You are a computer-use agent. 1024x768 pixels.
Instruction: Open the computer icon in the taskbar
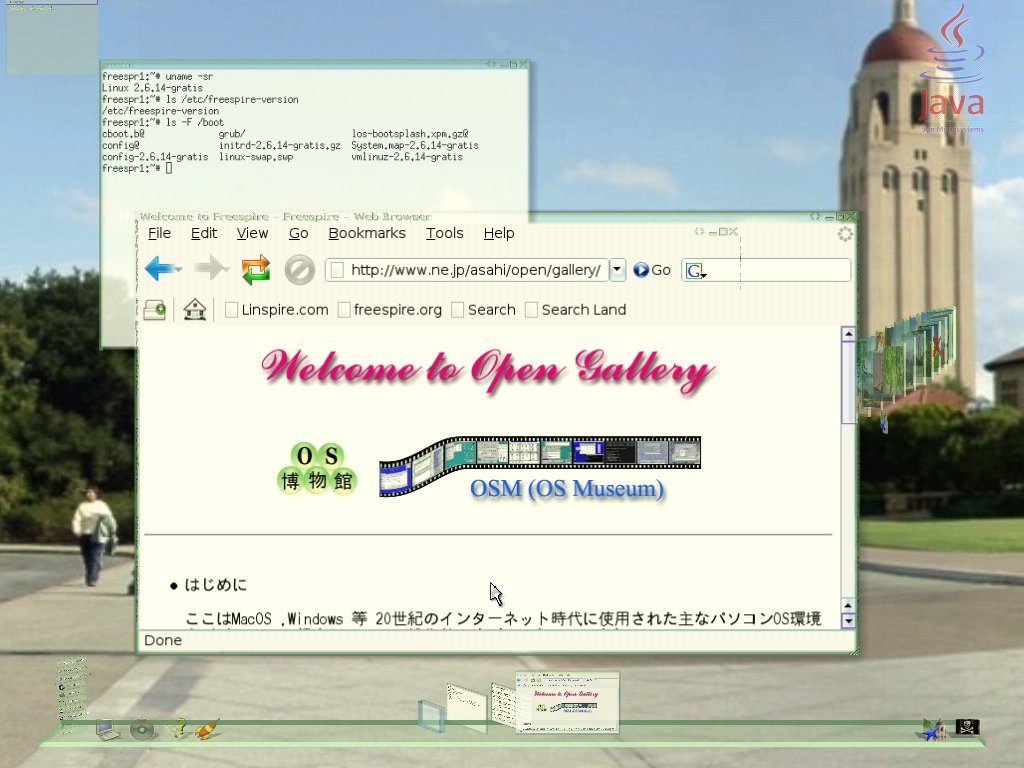click(x=107, y=729)
